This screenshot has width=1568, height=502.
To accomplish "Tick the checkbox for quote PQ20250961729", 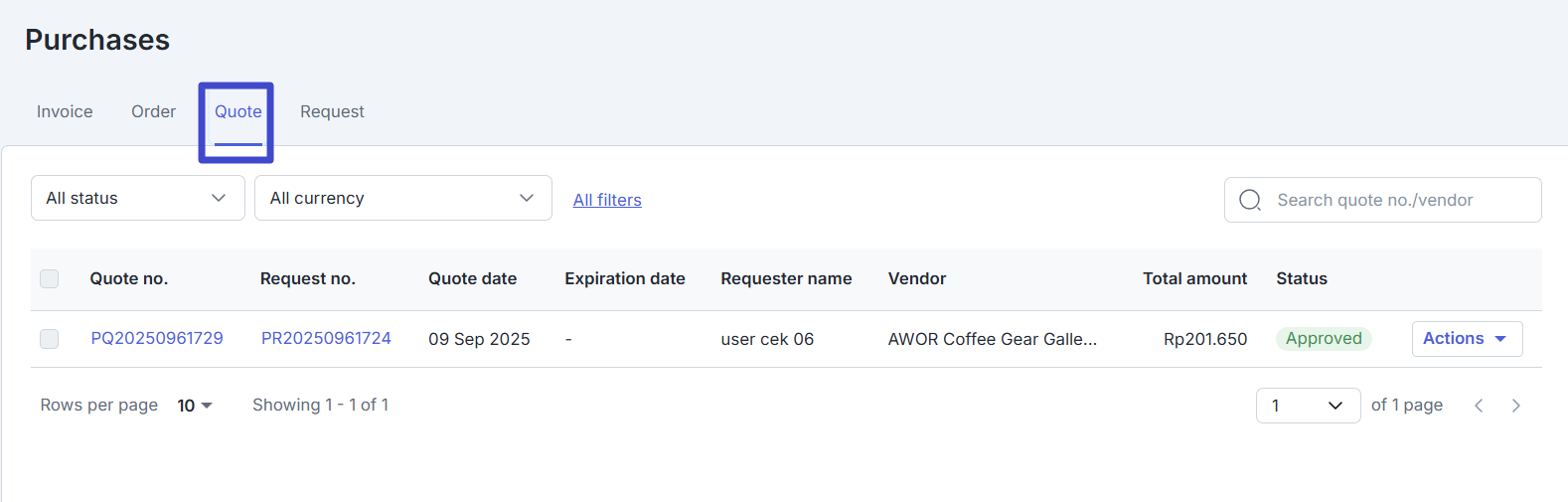I will click(x=50, y=339).
